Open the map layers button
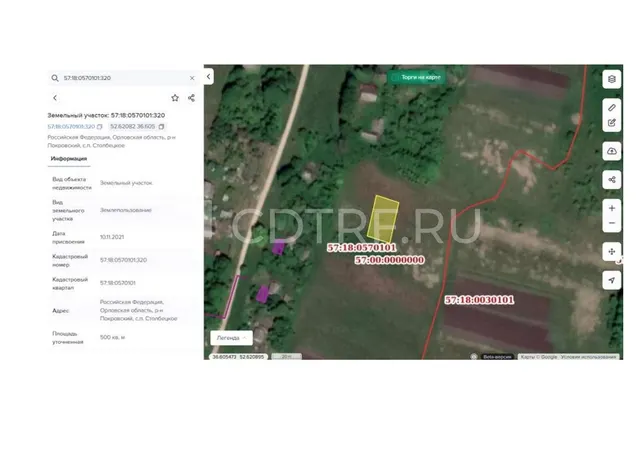Screen dimensions: 640x452 (611, 79)
